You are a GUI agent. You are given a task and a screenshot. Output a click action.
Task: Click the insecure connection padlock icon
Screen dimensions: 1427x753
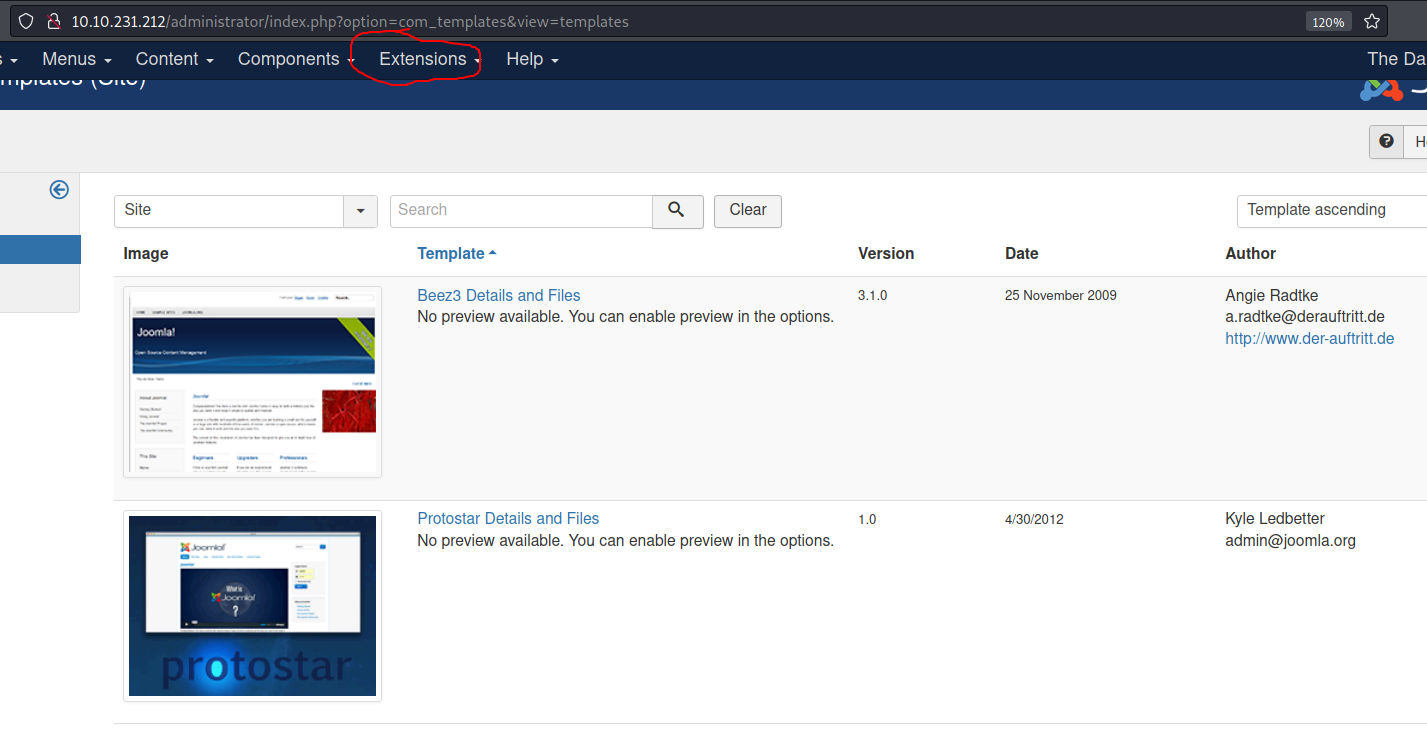[x=54, y=21]
